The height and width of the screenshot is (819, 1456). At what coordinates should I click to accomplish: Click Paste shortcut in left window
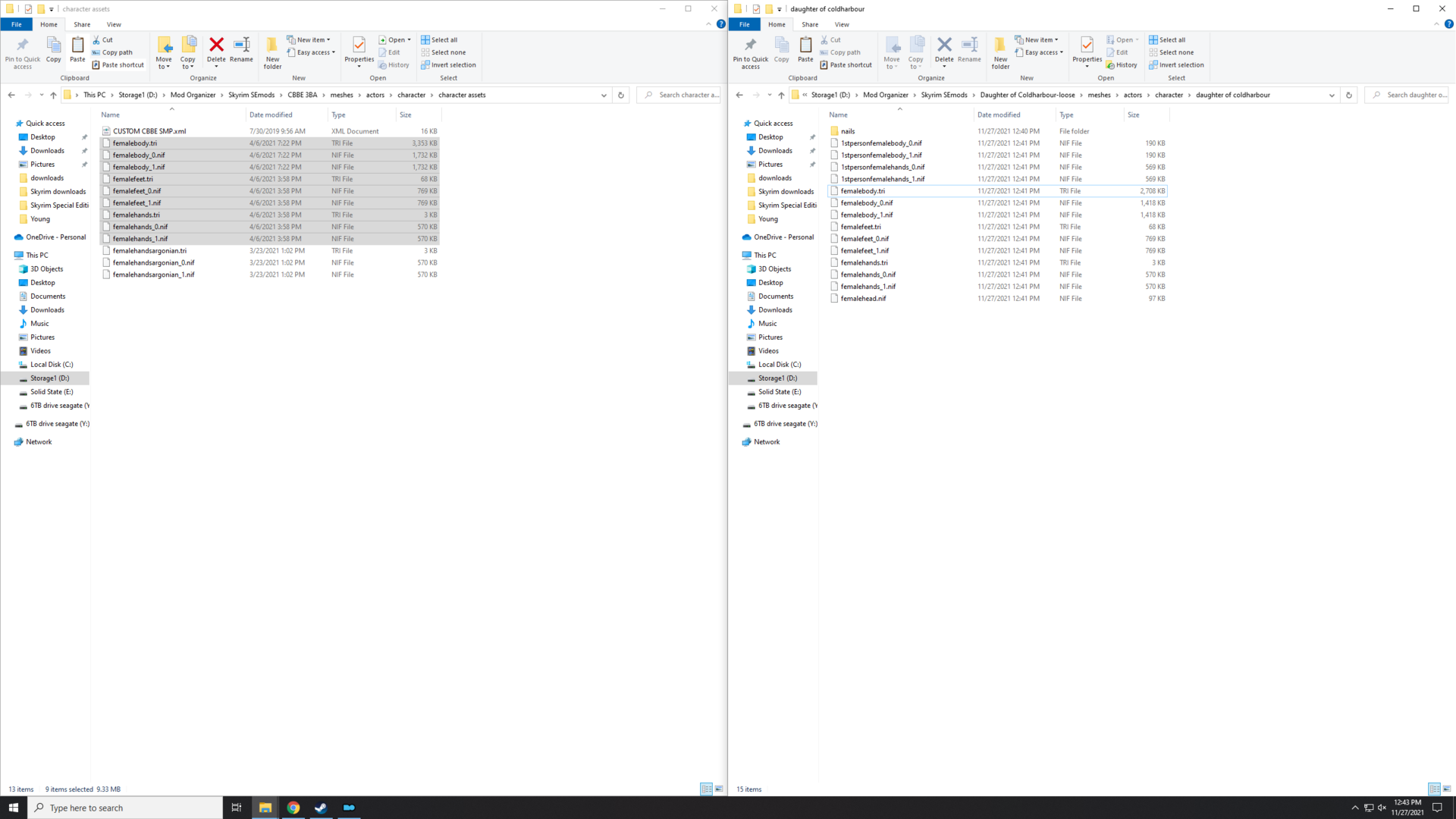tap(118, 65)
